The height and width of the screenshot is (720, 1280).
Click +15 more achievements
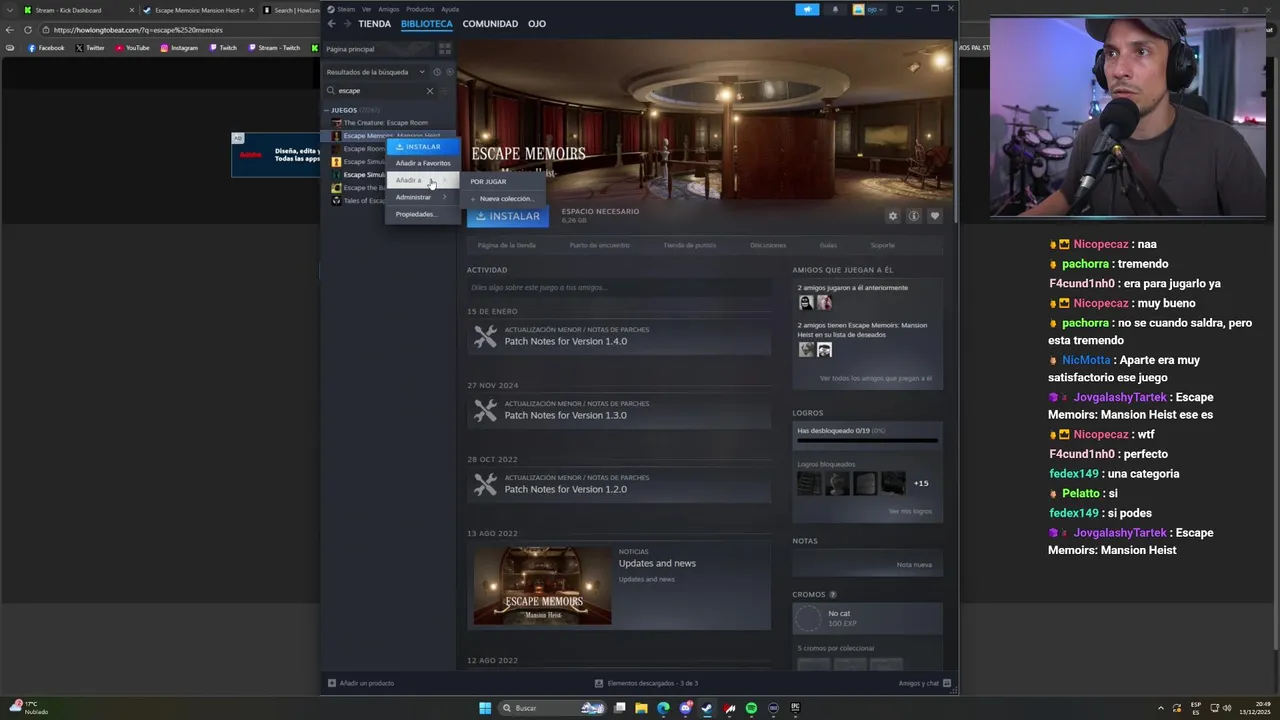point(921,484)
